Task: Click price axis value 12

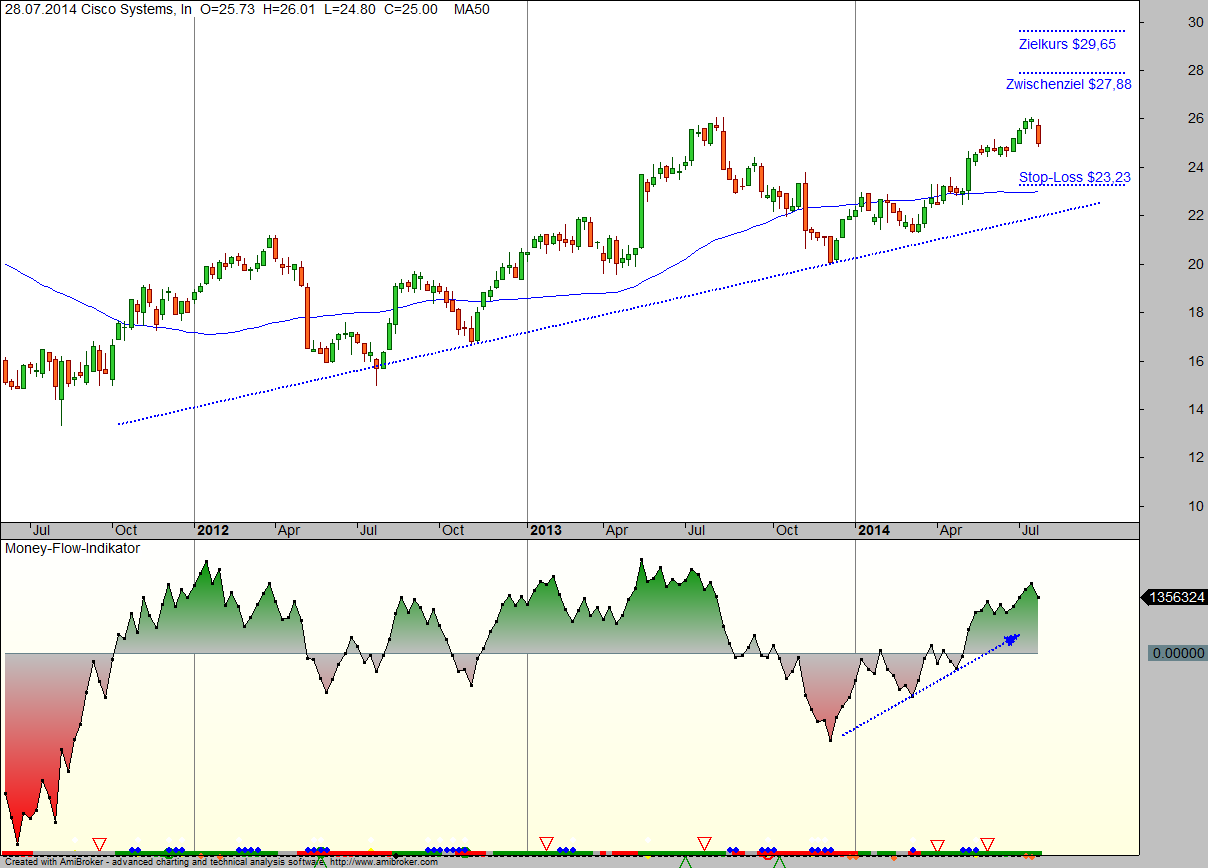Action: (1195, 457)
